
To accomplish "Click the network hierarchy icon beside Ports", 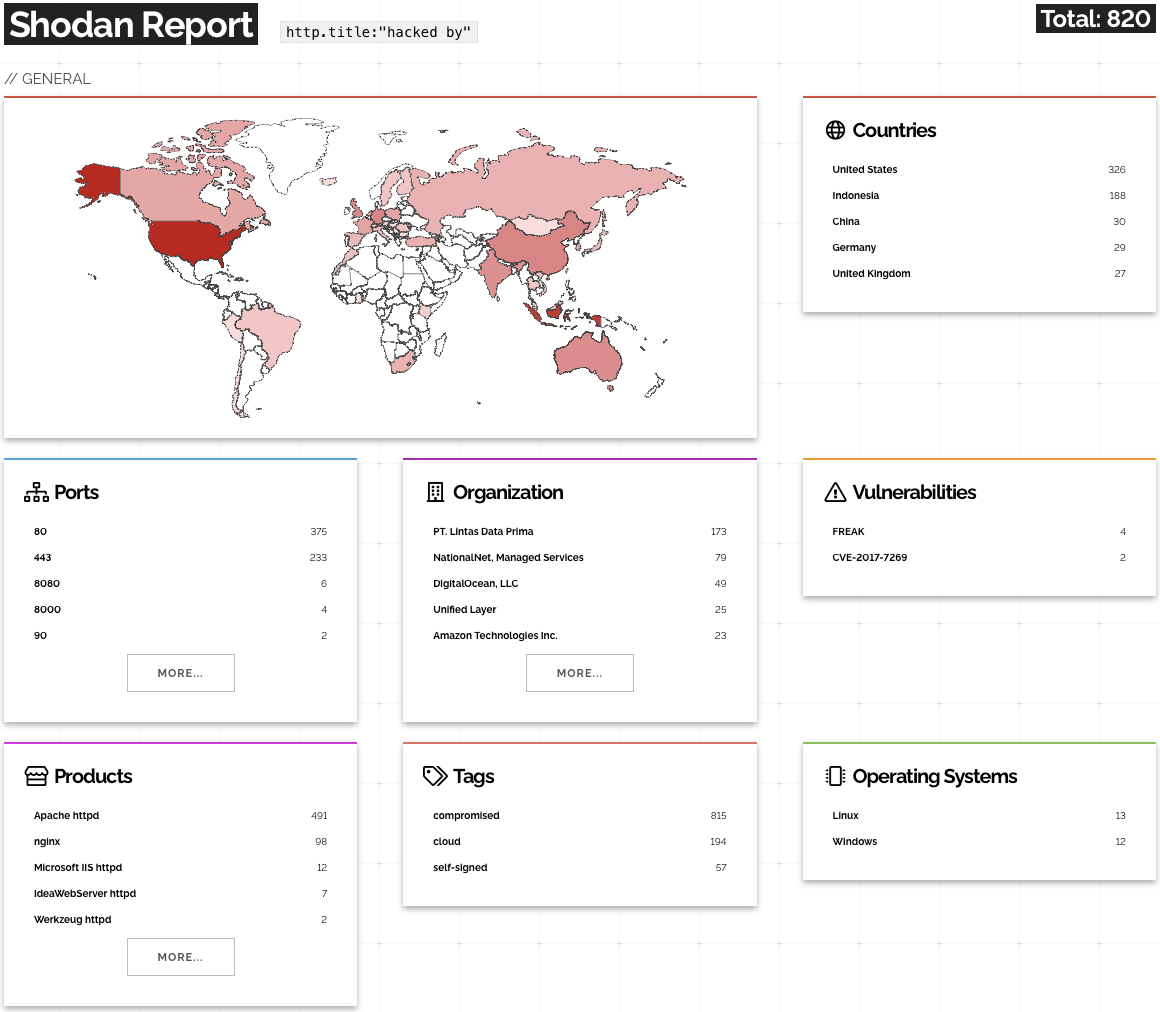I will click(x=36, y=491).
